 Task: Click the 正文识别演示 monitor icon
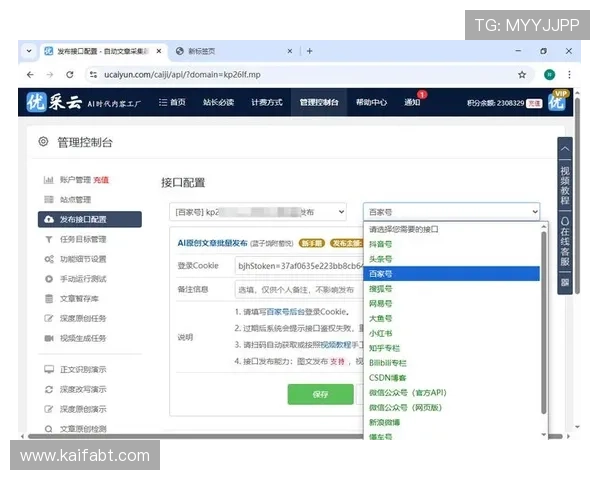click(x=49, y=369)
